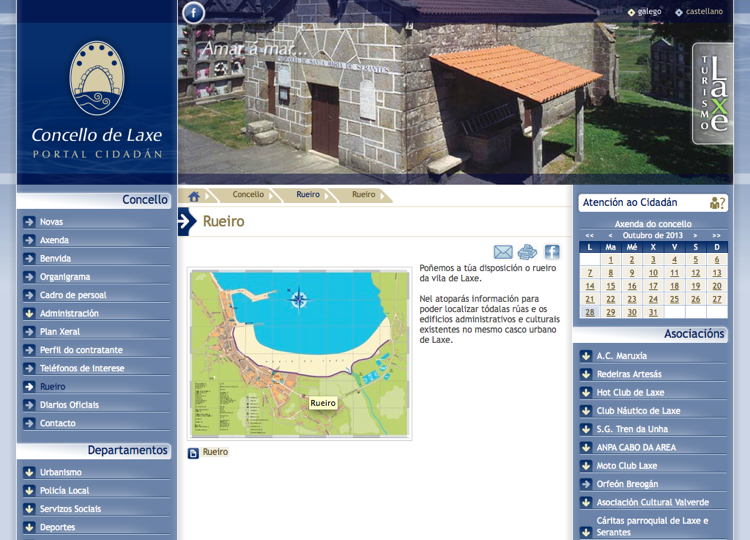
Task: Click the arrow icon next to Benvida
Action: click(29, 258)
